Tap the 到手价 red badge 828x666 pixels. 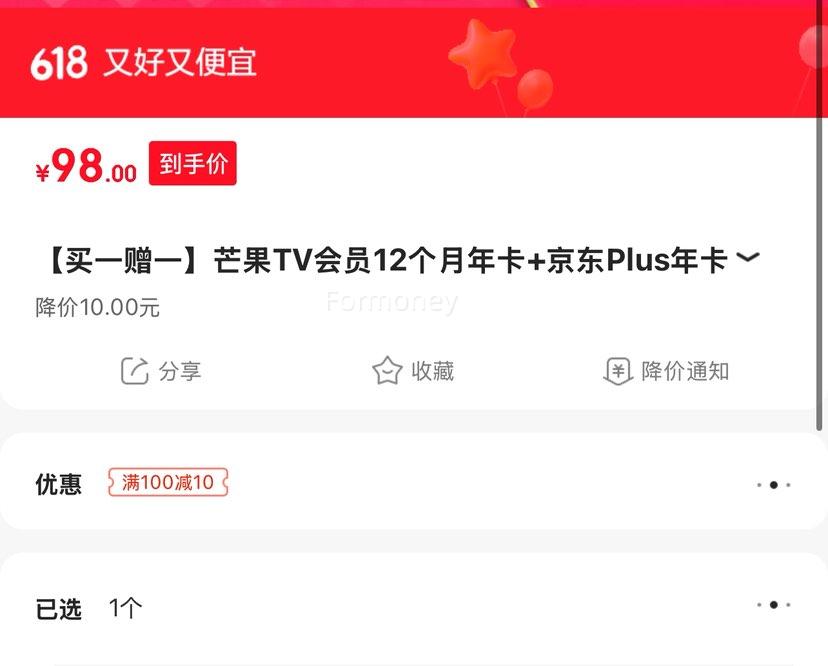[193, 163]
